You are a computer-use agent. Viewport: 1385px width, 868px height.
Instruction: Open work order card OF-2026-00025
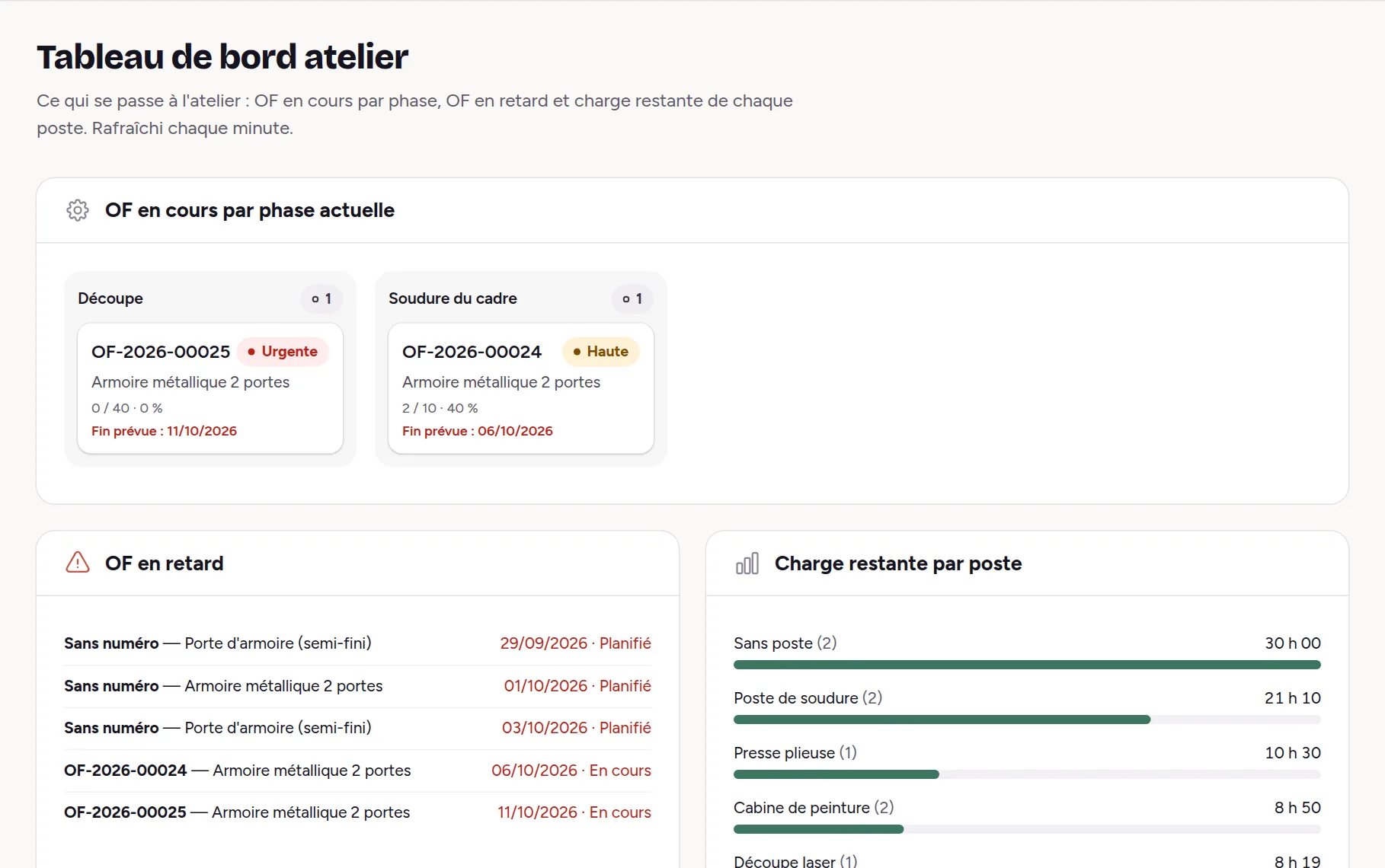[x=210, y=388]
